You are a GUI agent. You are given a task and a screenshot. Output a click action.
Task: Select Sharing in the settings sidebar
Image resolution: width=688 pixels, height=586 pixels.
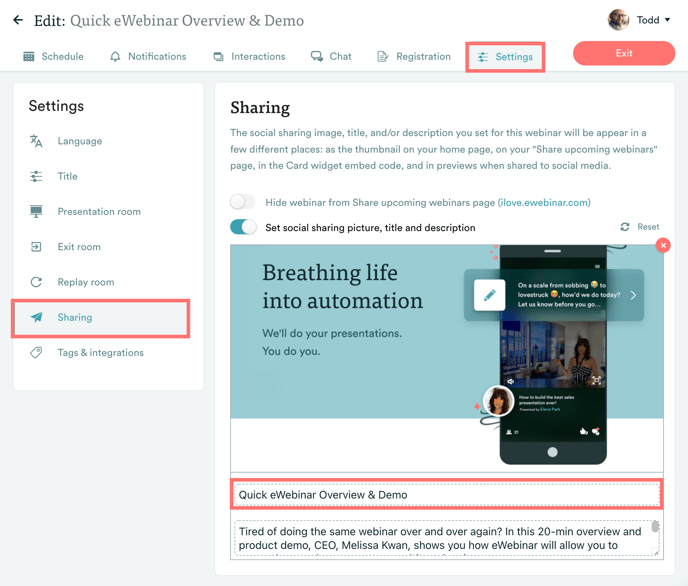100,318
